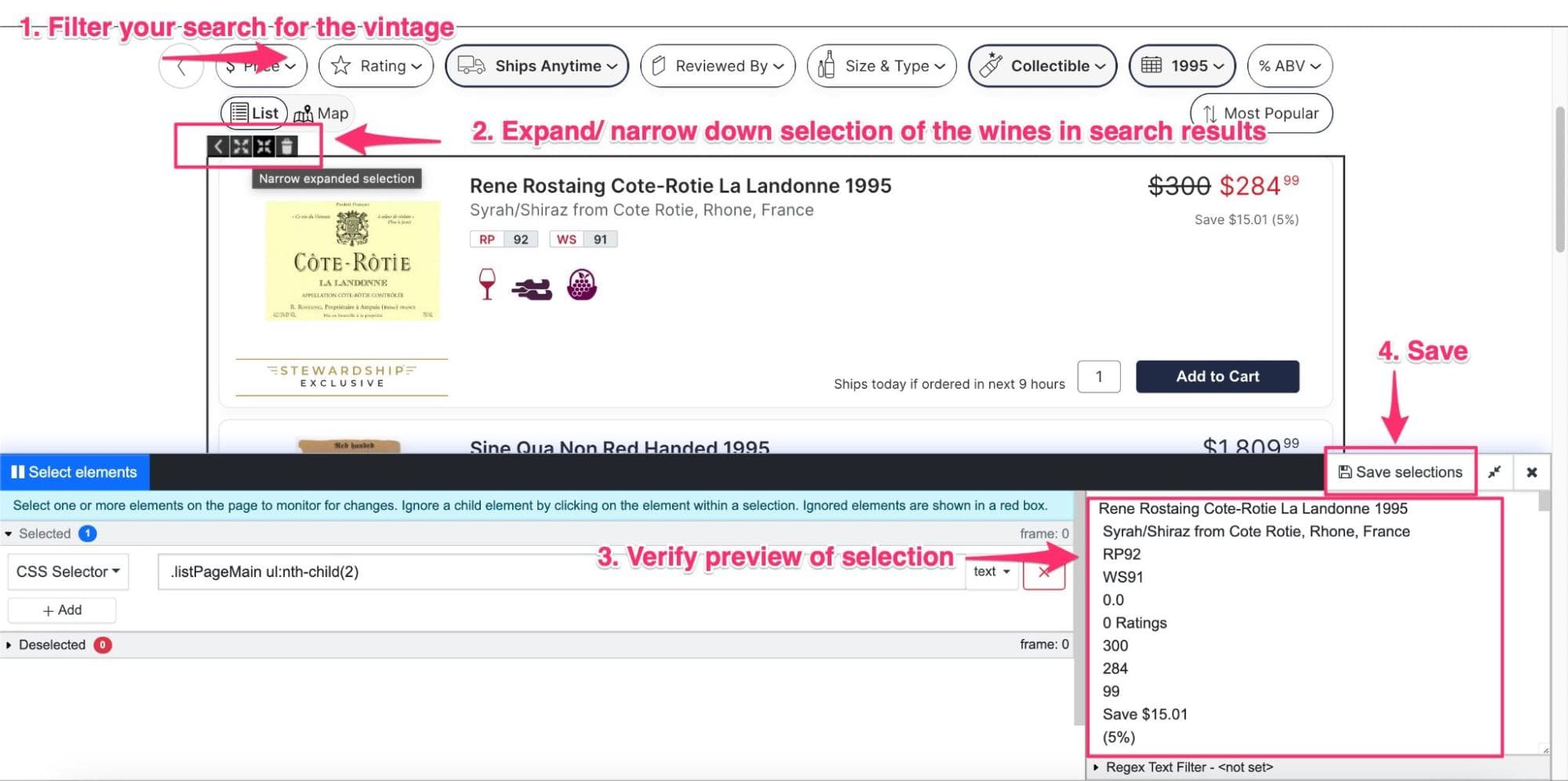The height and width of the screenshot is (781, 1568).
Task: Click the Narrow expanded selection icon
Action: (x=264, y=146)
